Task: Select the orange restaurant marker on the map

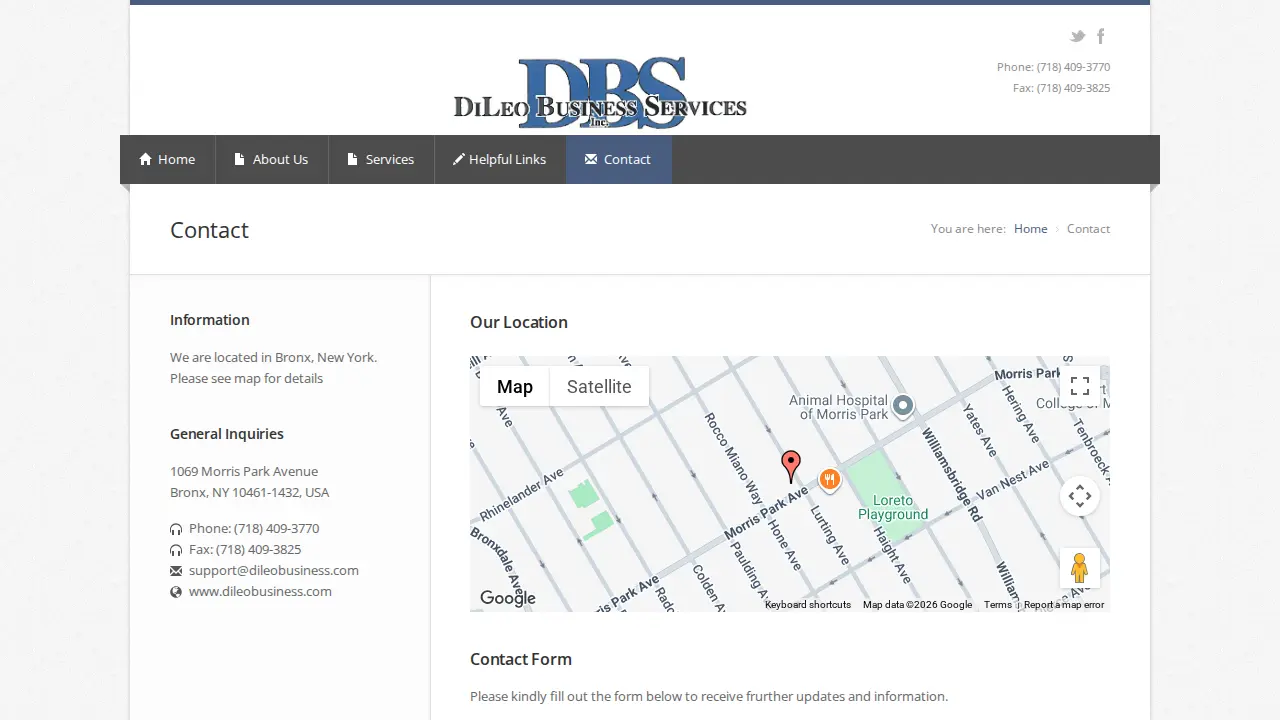Action: coord(829,481)
